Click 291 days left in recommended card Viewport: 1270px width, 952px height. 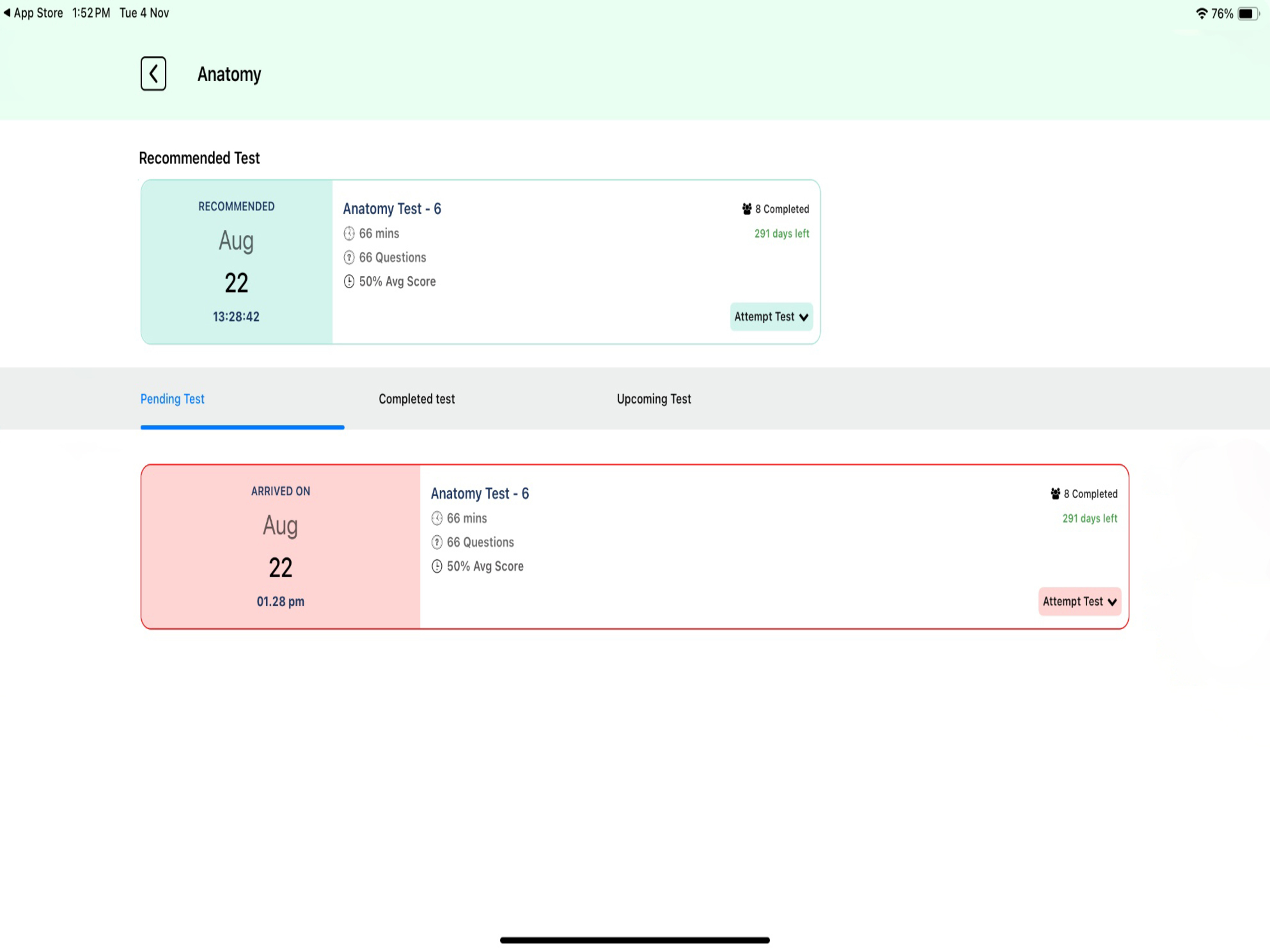(781, 233)
